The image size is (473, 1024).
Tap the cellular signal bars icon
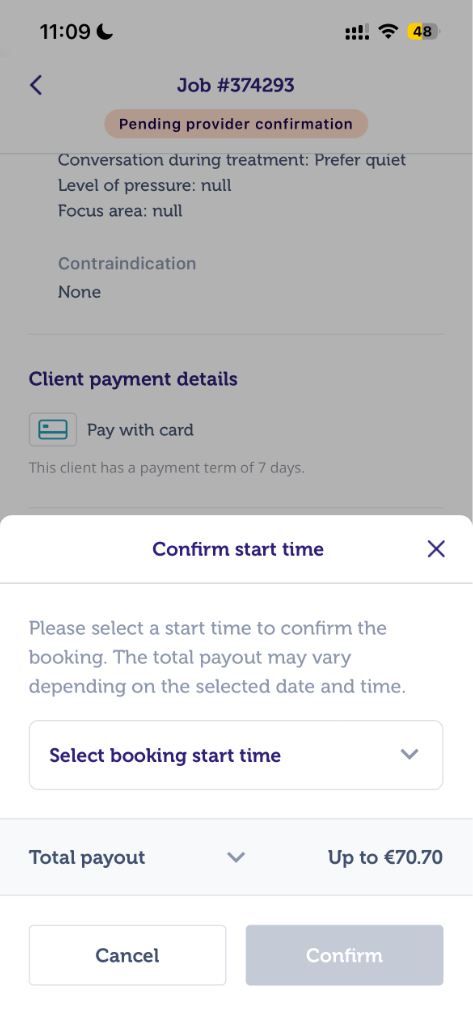tap(357, 32)
